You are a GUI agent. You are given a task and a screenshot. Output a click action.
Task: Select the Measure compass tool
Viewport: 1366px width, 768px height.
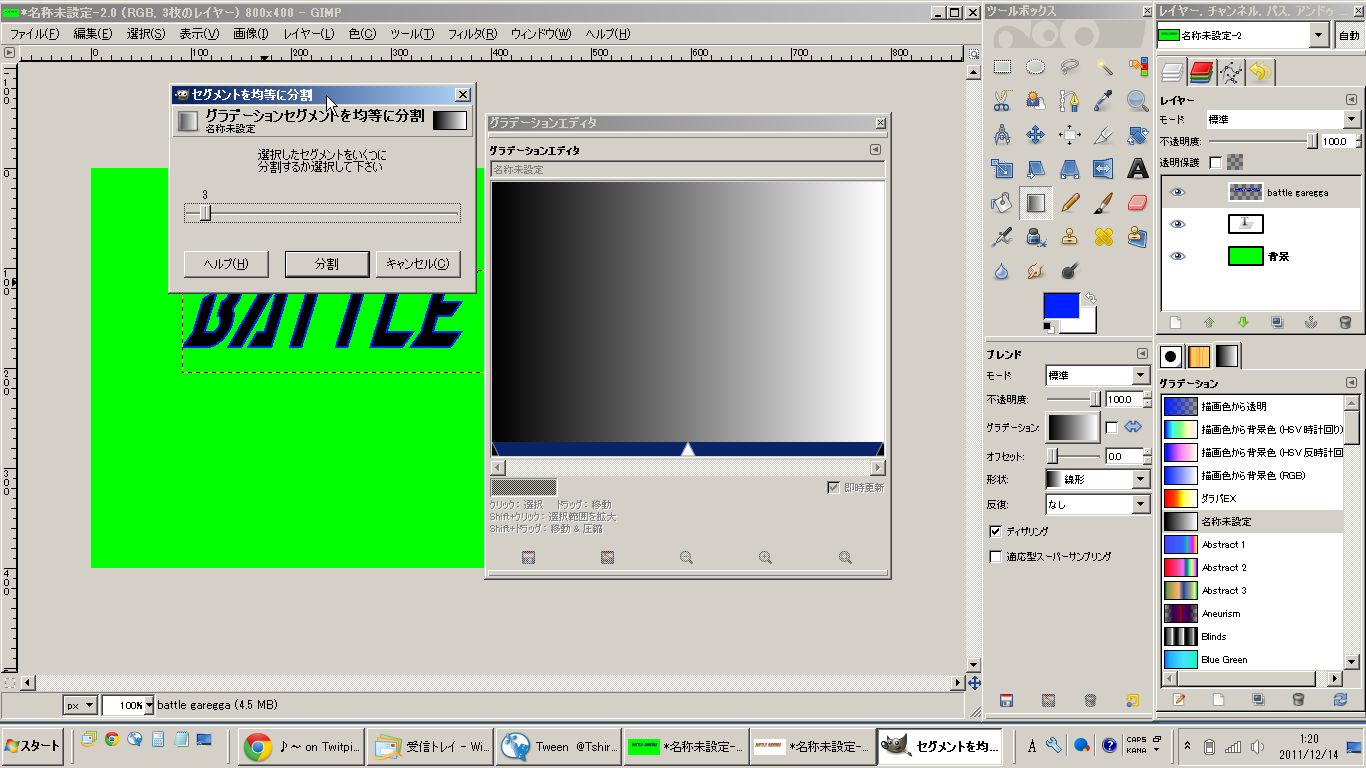pyautogui.click(x=1002, y=135)
